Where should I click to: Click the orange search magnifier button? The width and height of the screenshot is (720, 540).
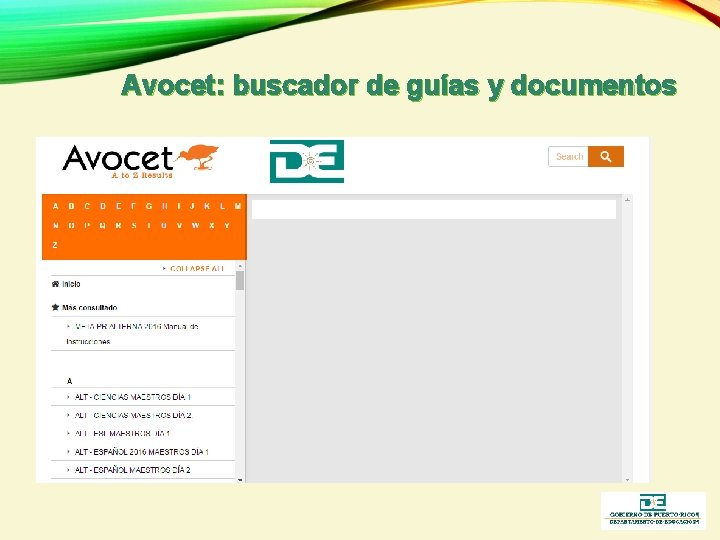pyautogui.click(x=606, y=157)
